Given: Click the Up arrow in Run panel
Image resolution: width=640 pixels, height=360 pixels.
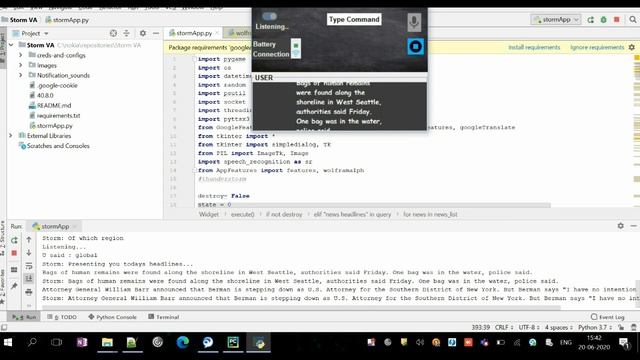Looking at the screenshot, I should [29, 240].
